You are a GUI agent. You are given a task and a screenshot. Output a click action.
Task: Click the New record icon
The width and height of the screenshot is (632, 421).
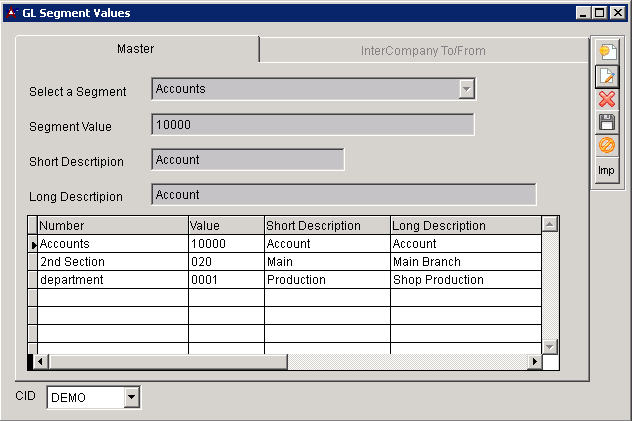pyautogui.click(x=606, y=52)
